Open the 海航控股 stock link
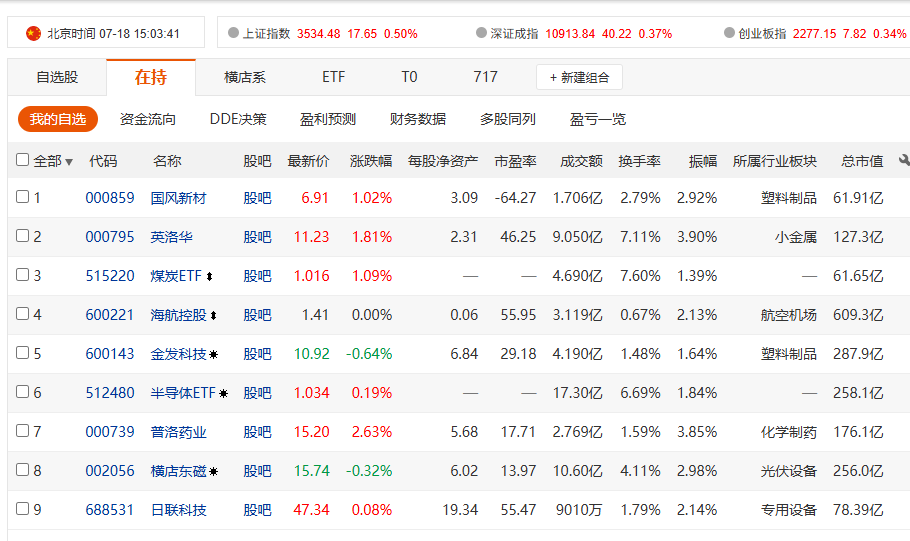This screenshot has height=541, width=910. (178, 315)
